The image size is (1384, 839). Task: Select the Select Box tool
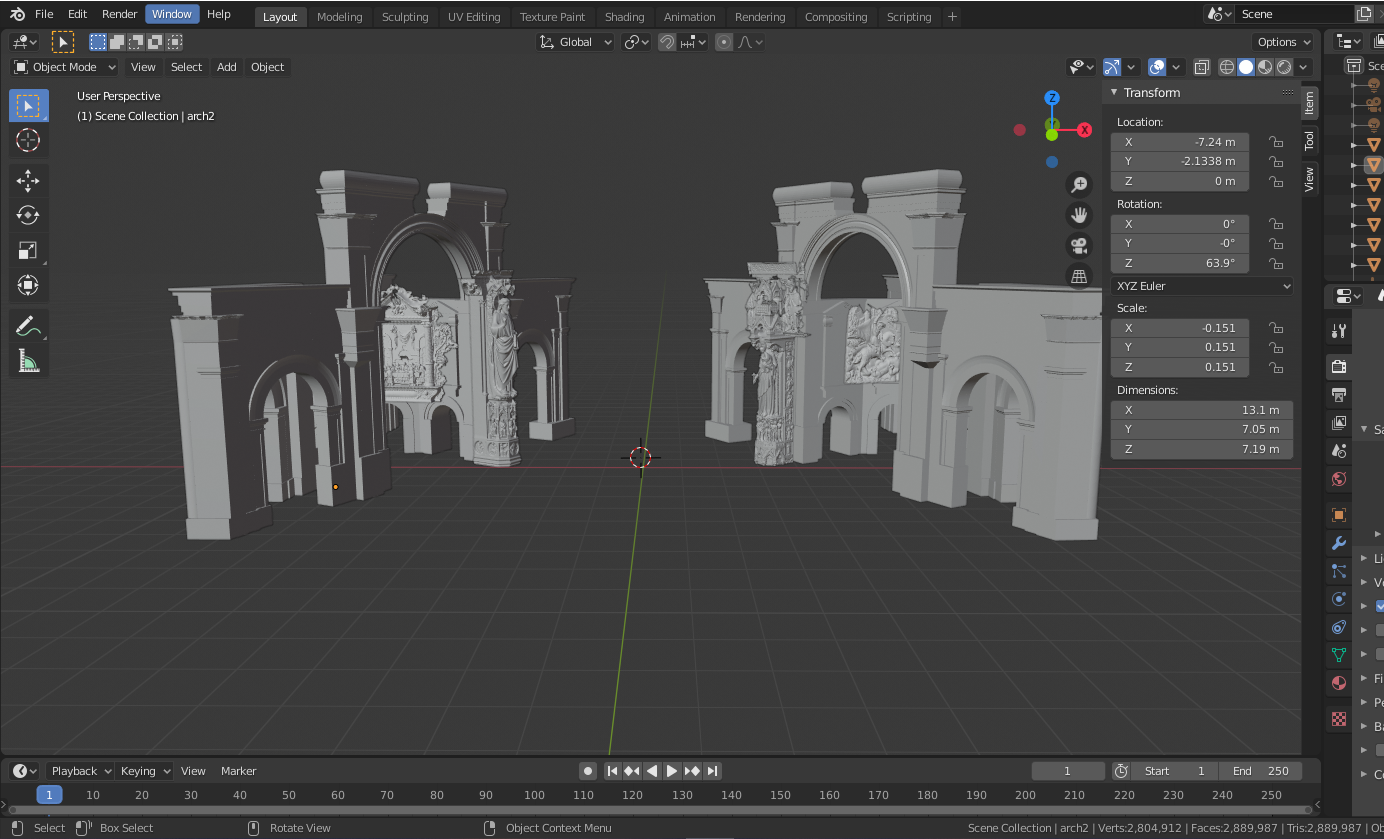(x=28, y=106)
